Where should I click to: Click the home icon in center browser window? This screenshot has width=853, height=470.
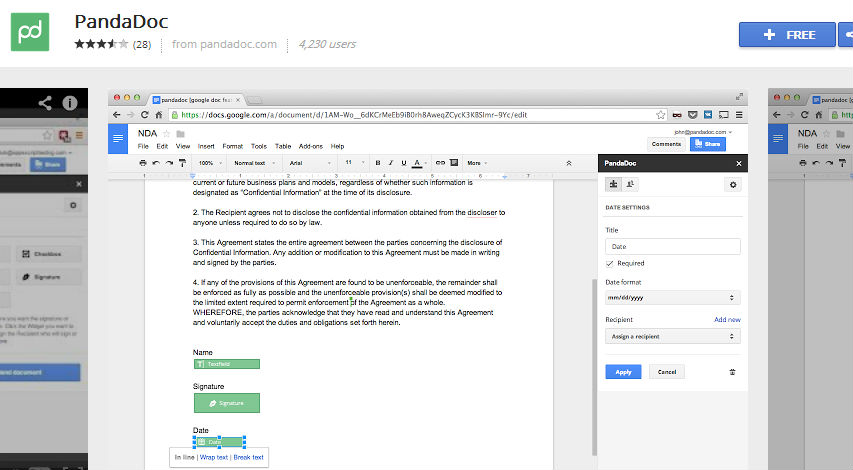click(x=159, y=115)
